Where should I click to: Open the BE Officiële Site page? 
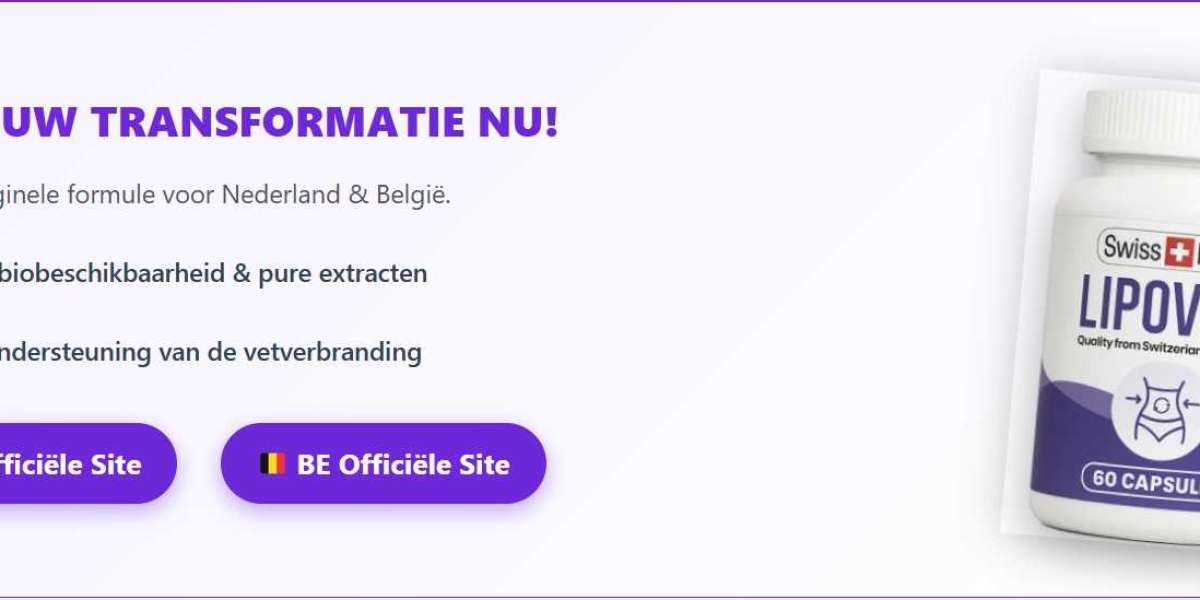click(x=383, y=463)
